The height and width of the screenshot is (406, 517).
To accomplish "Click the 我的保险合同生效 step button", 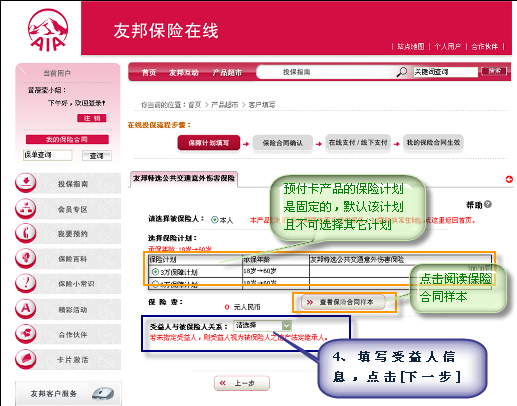I will pyautogui.click(x=433, y=143).
